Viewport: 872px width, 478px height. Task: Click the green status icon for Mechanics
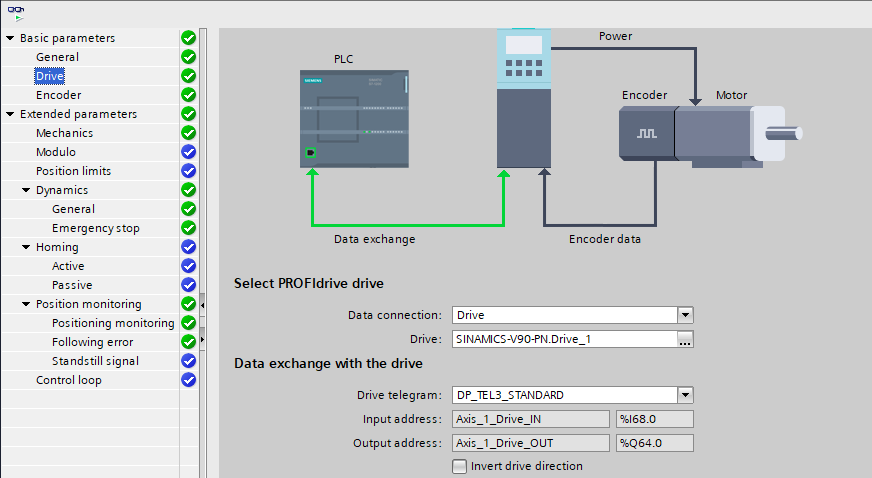[189, 133]
